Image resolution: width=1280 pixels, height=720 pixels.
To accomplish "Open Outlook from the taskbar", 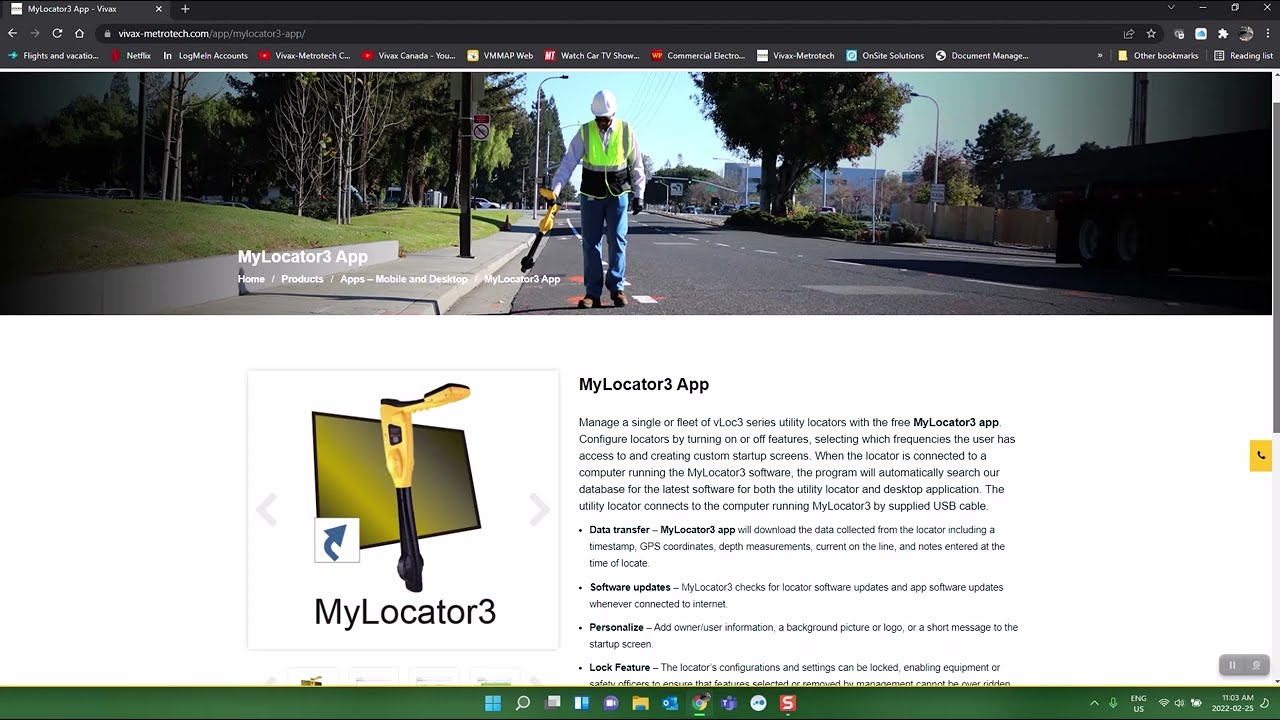I will [670, 703].
